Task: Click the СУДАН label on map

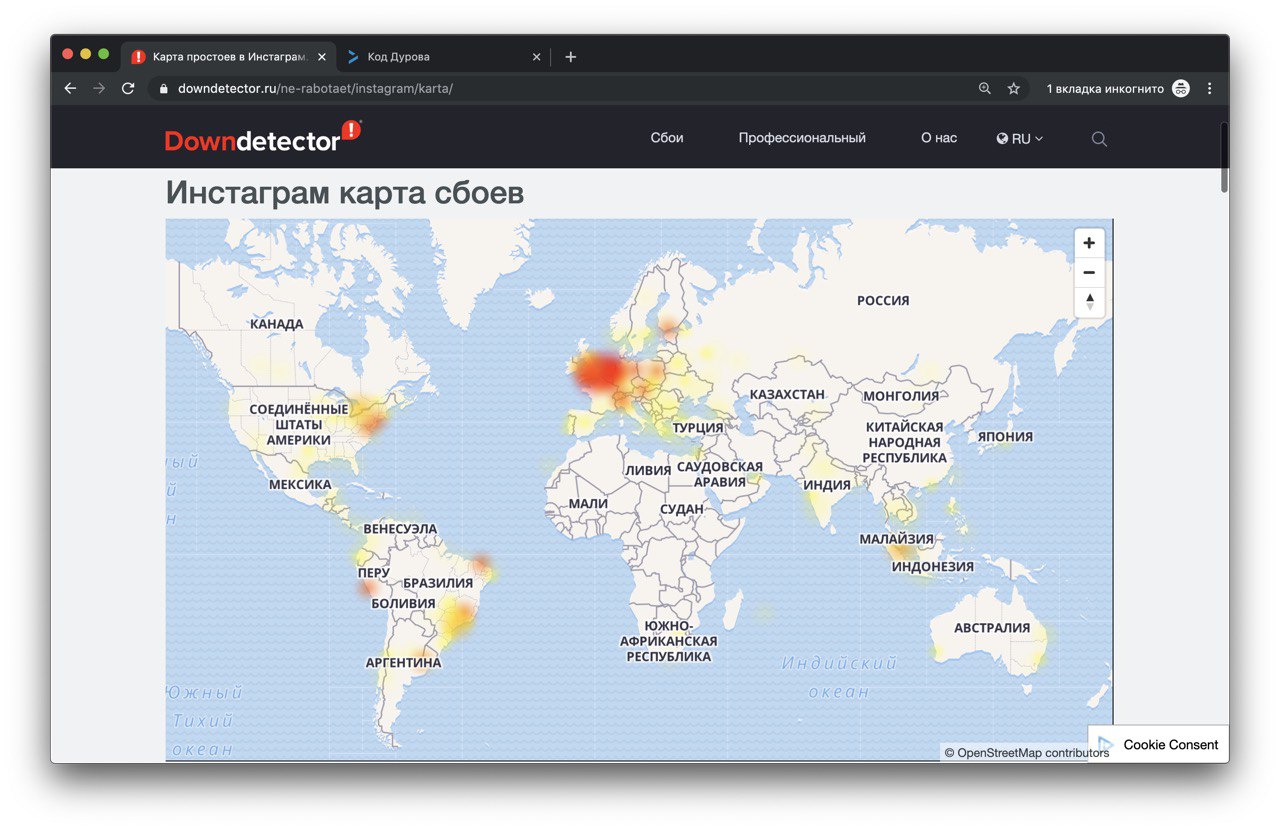Action: tap(682, 508)
